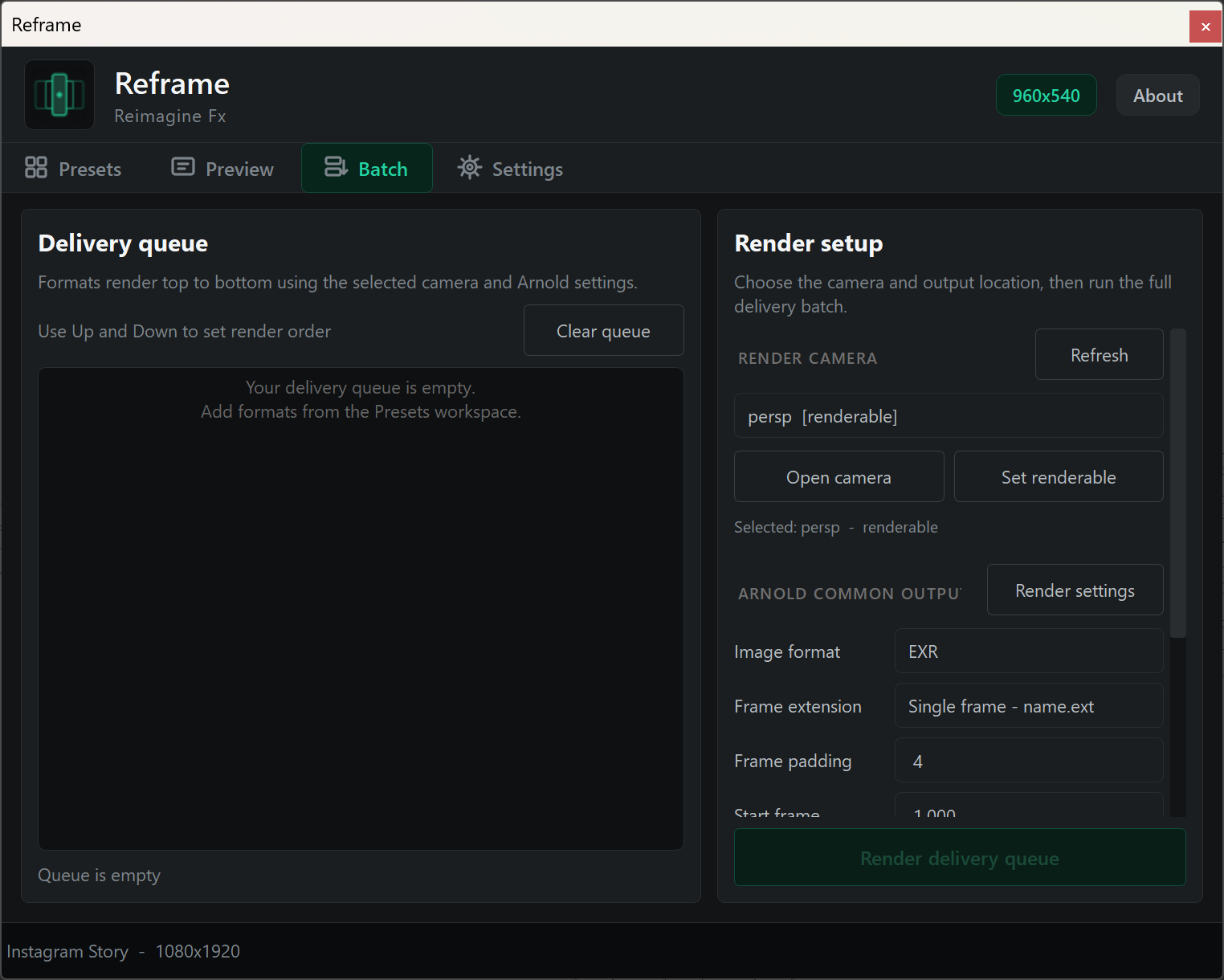The height and width of the screenshot is (980, 1224).
Task: Select the Batch tab
Action: [367, 168]
